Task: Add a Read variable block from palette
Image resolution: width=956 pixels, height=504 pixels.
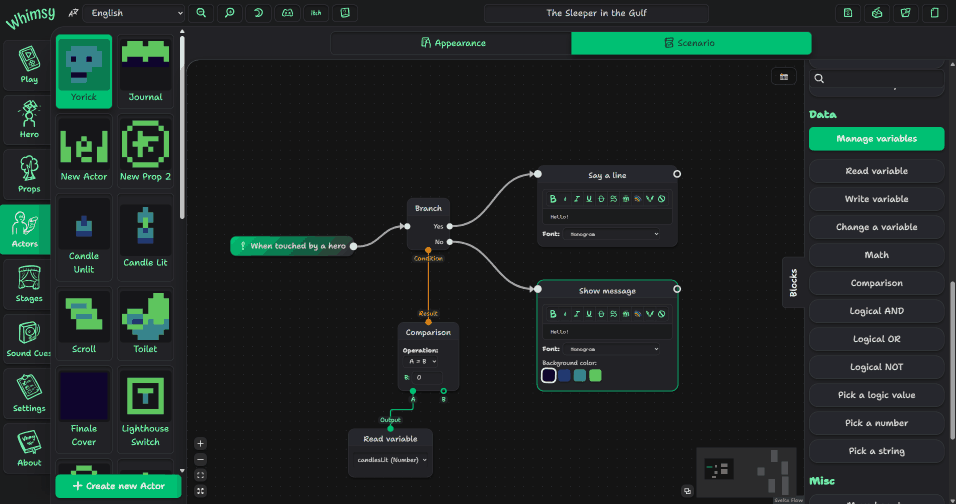Action: pos(876,171)
